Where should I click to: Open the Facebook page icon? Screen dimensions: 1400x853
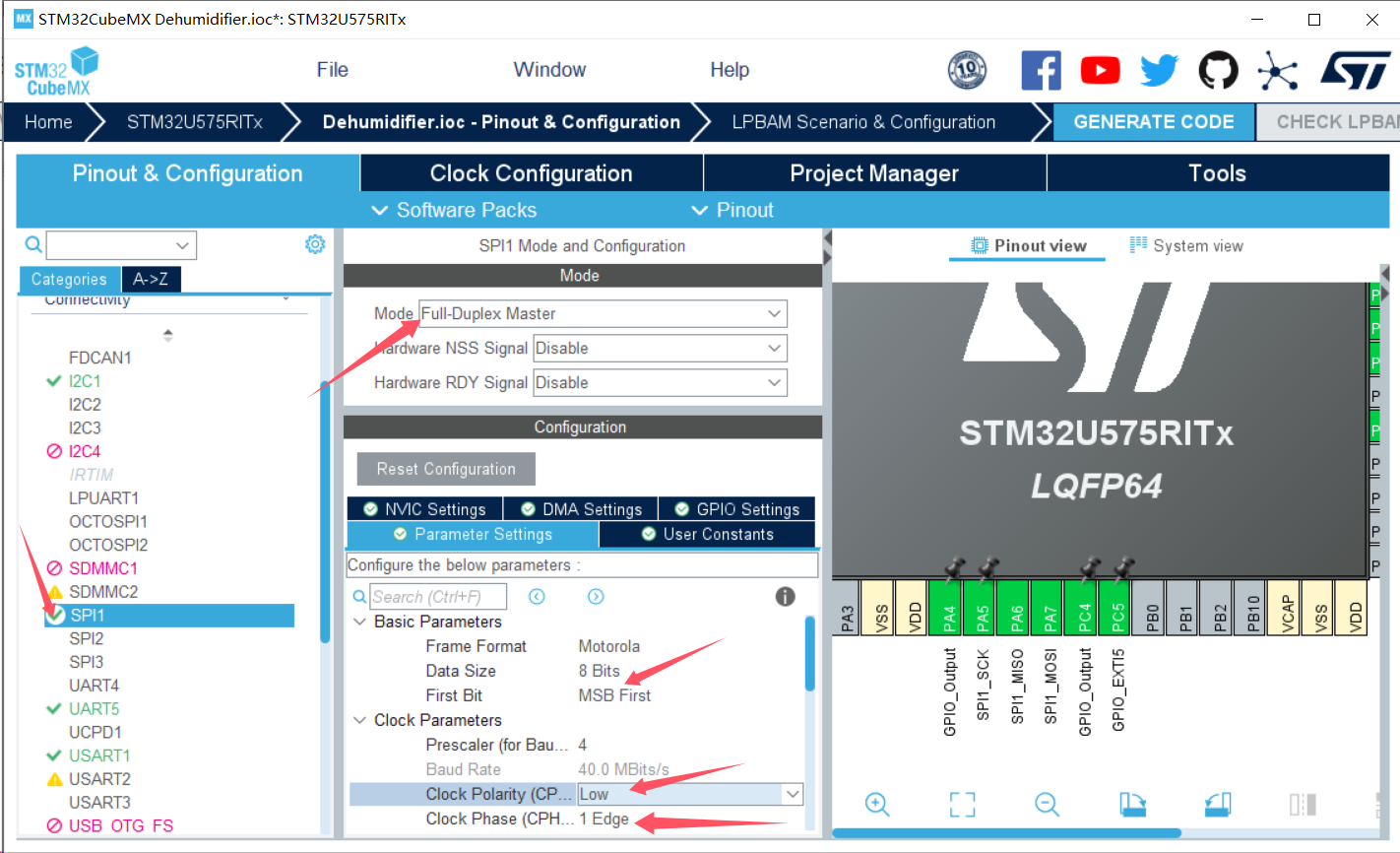1041,70
